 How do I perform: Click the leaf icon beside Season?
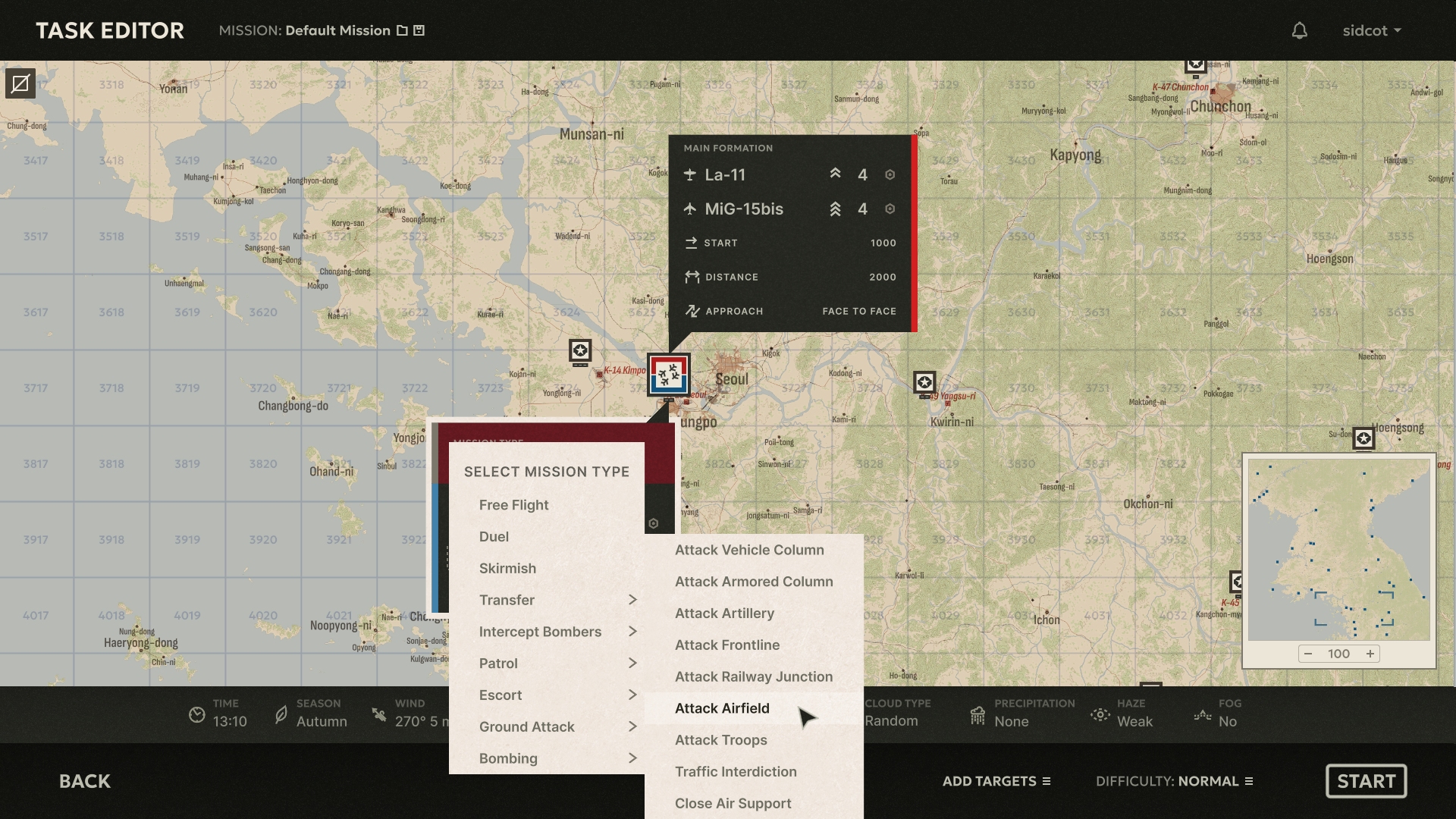(281, 714)
